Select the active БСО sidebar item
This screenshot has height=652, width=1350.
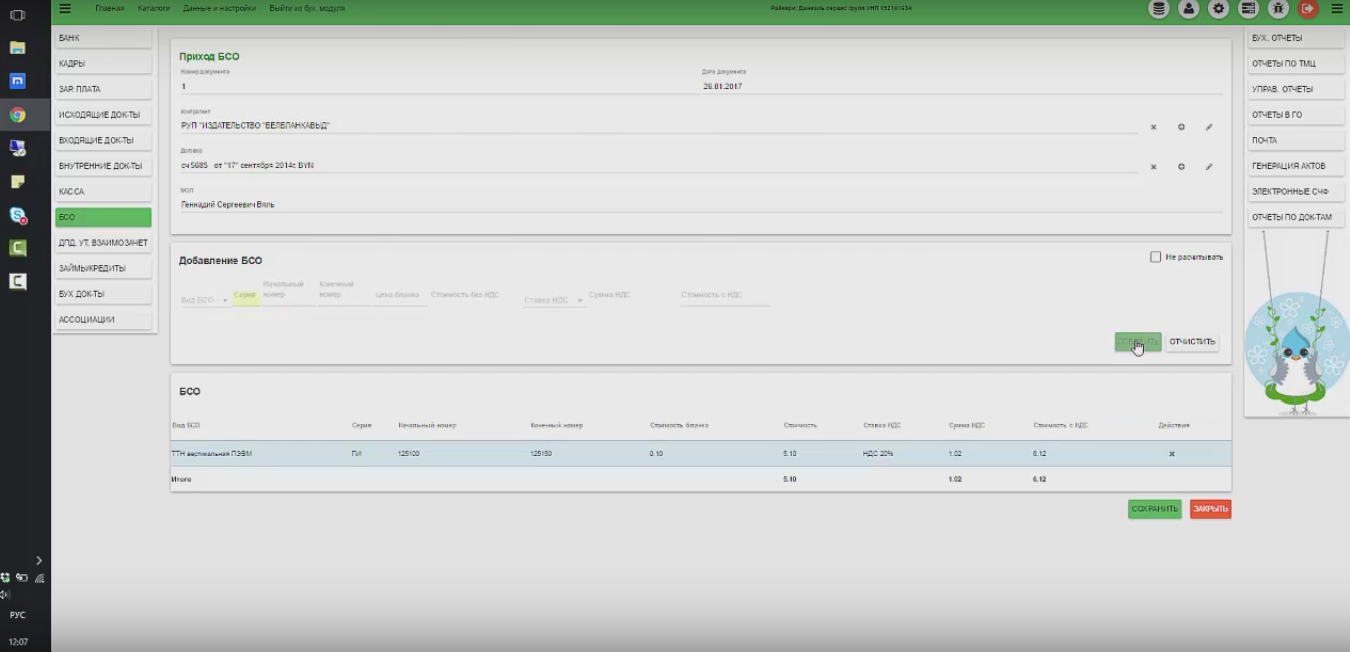103,217
